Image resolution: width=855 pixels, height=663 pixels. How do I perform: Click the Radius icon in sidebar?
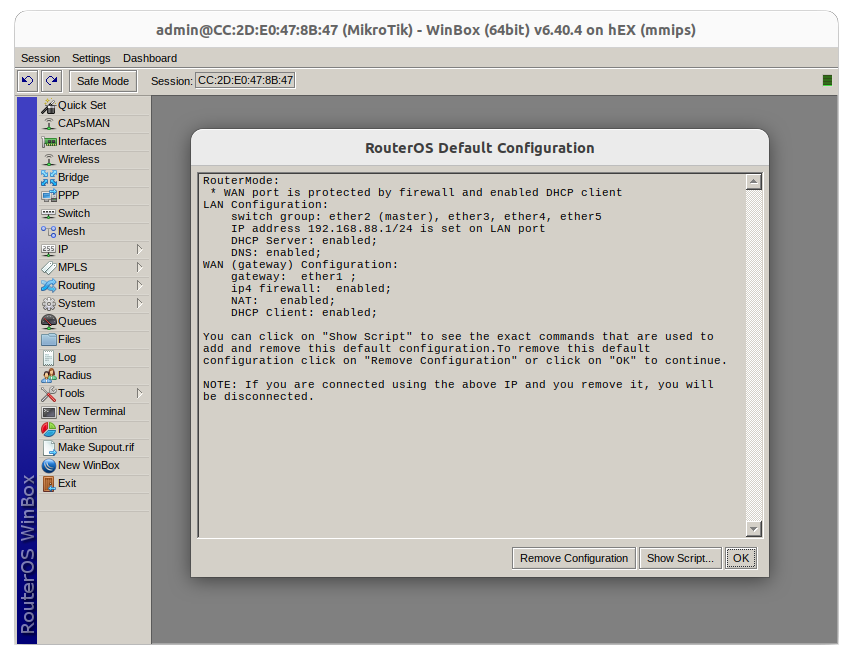[x=49, y=376]
